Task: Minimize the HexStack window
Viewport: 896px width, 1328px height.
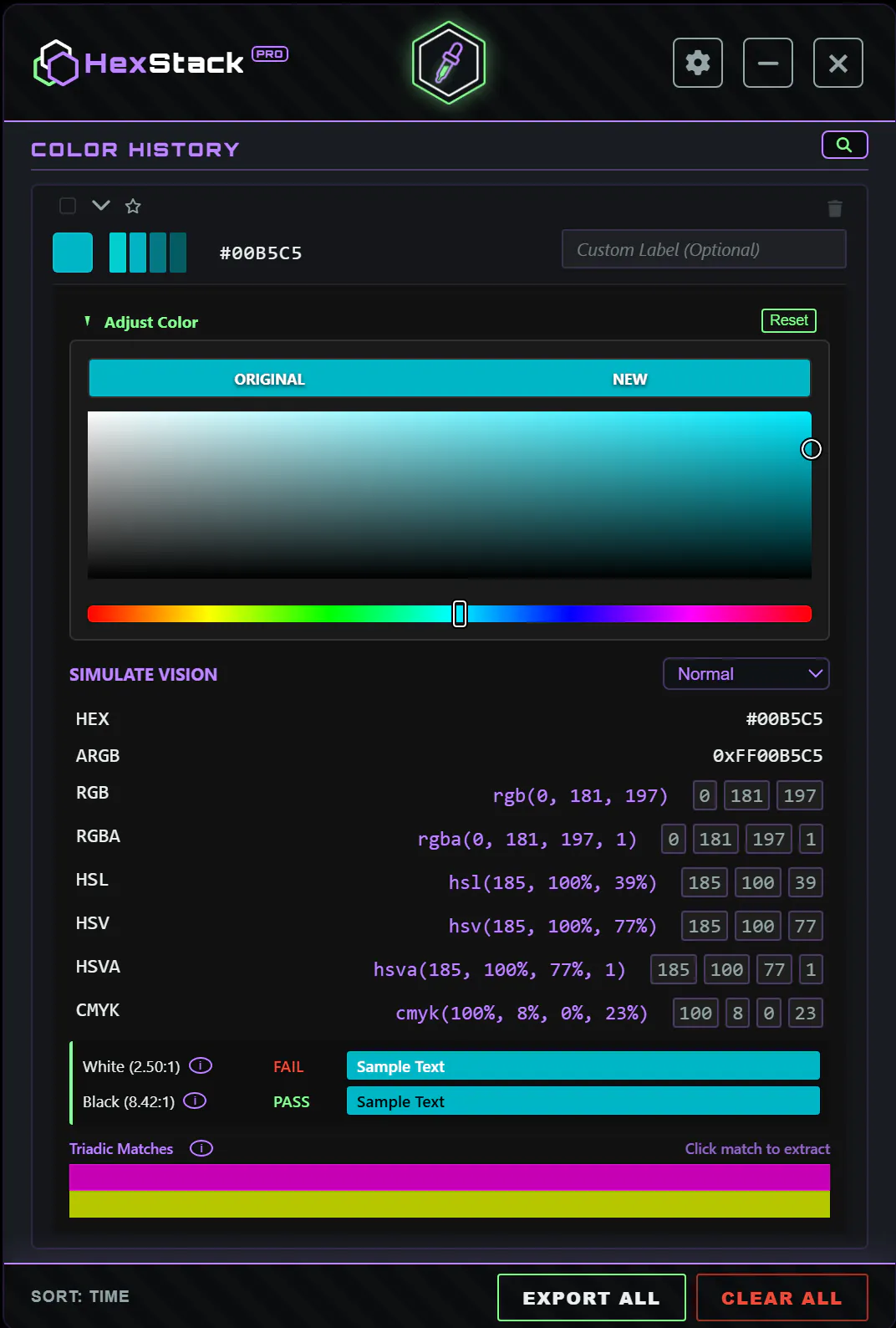Action: pos(768,63)
